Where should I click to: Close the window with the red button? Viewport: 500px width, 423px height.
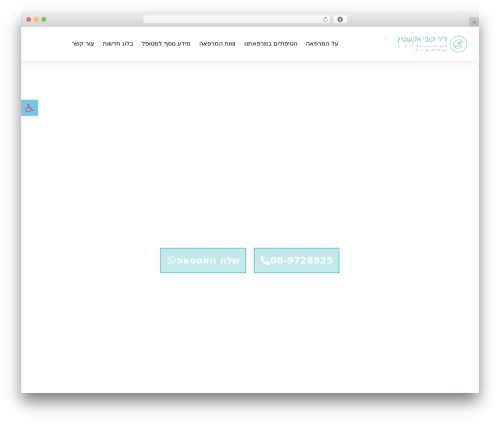pos(29,20)
